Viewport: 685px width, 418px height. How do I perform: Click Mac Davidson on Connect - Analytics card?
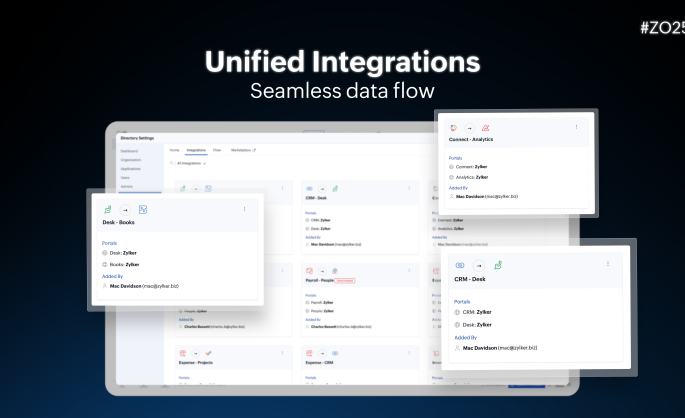[470, 197]
